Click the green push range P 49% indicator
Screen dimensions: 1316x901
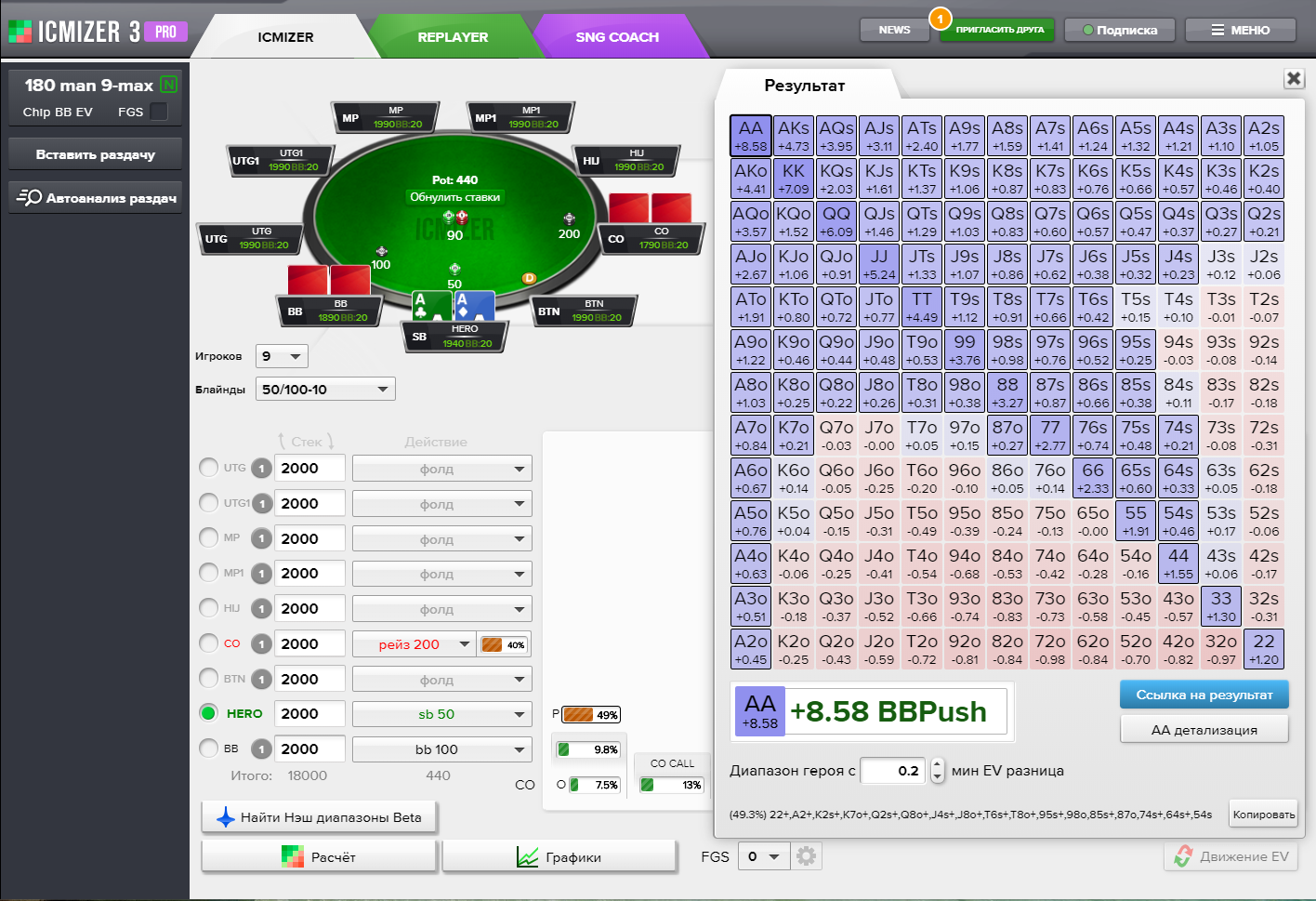pos(591,714)
